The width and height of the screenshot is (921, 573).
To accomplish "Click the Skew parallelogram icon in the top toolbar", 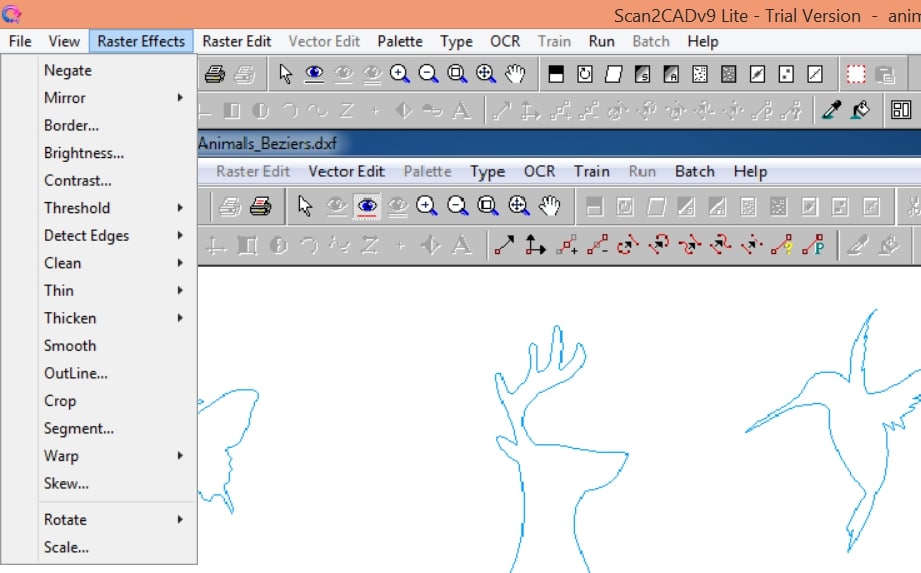I will (x=613, y=74).
